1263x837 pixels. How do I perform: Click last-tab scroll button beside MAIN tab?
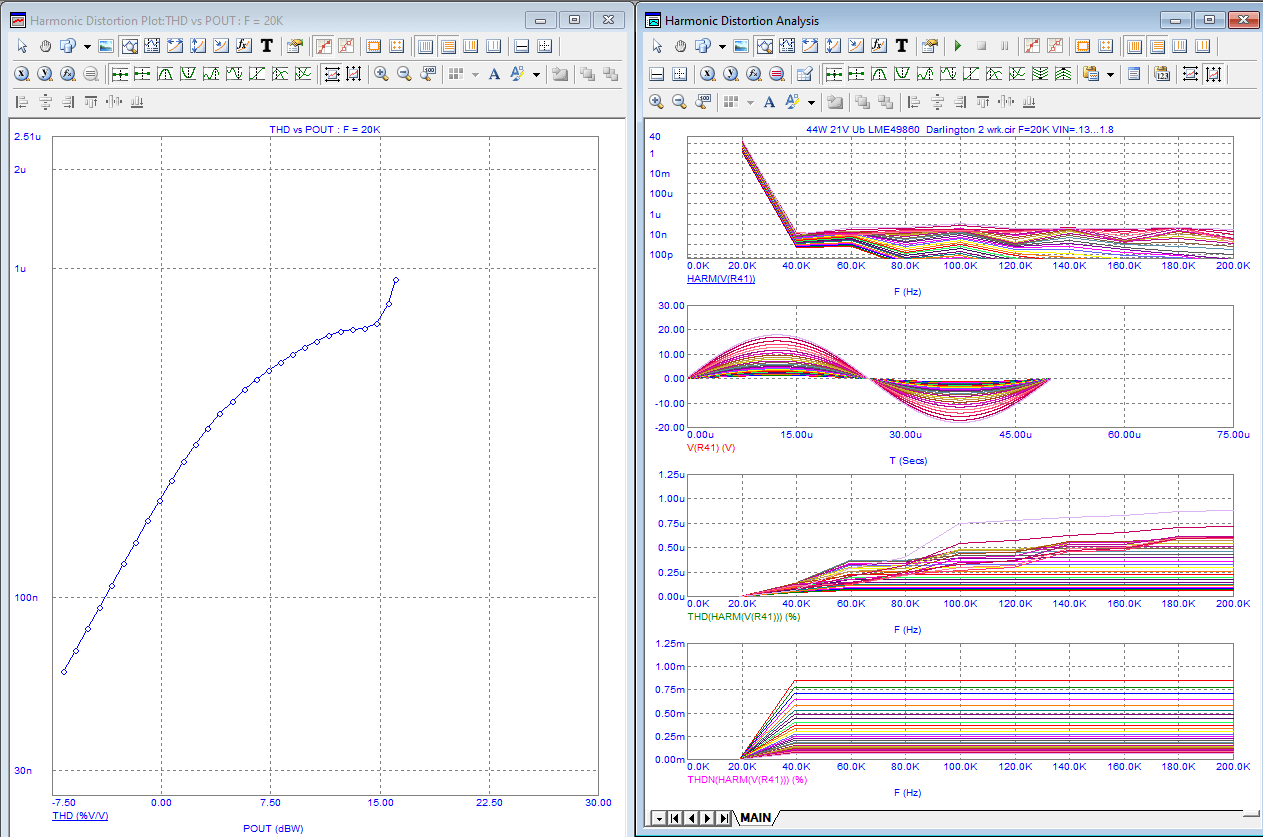[x=725, y=818]
